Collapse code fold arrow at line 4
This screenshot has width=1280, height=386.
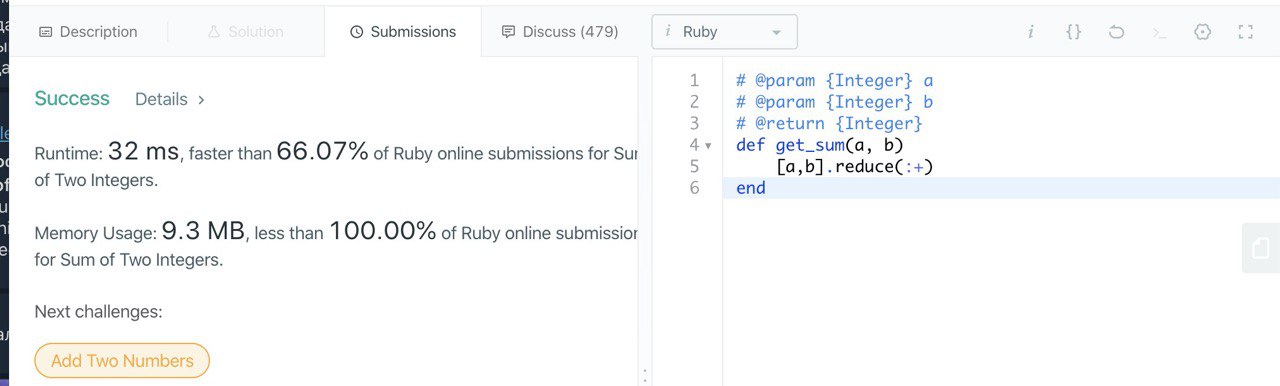point(709,146)
